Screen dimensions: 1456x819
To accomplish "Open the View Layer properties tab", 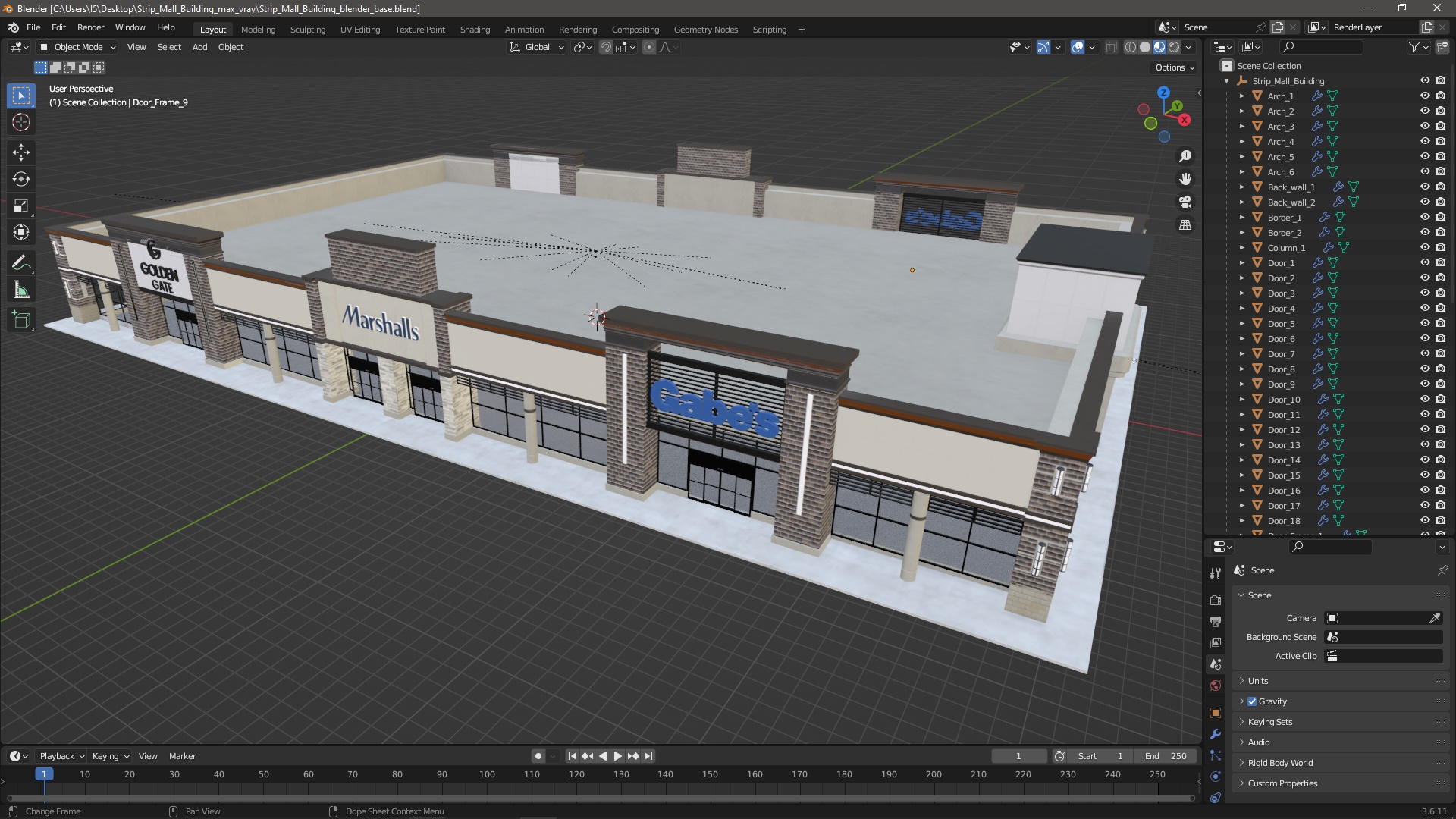I will (x=1216, y=642).
